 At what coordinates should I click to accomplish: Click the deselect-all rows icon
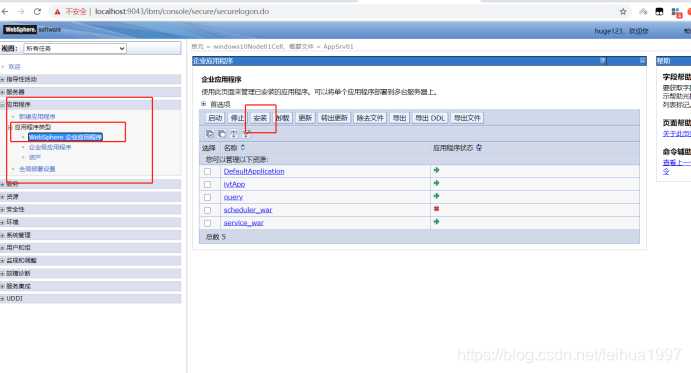pos(222,134)
